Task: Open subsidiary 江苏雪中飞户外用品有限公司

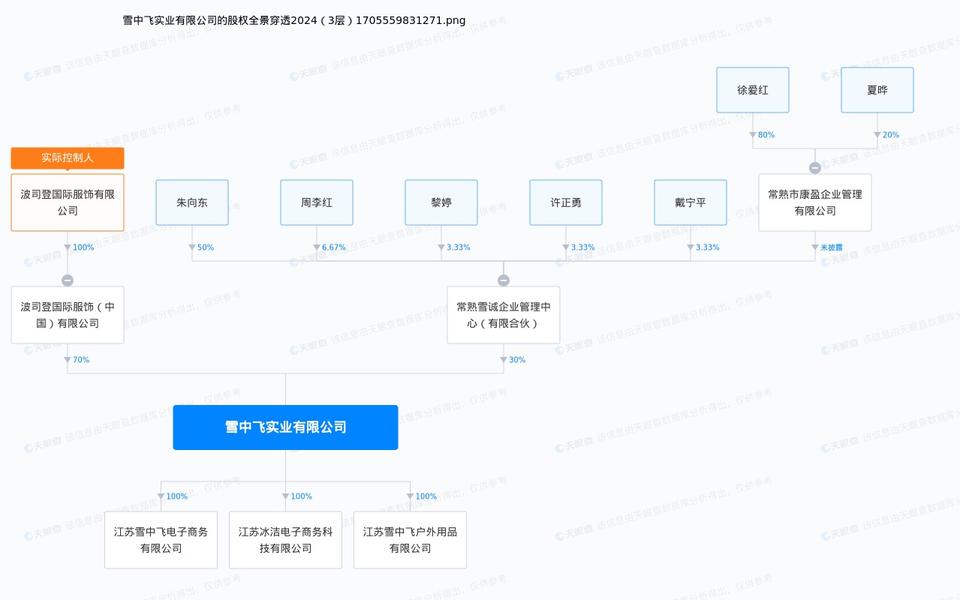Action: [410, 540]
